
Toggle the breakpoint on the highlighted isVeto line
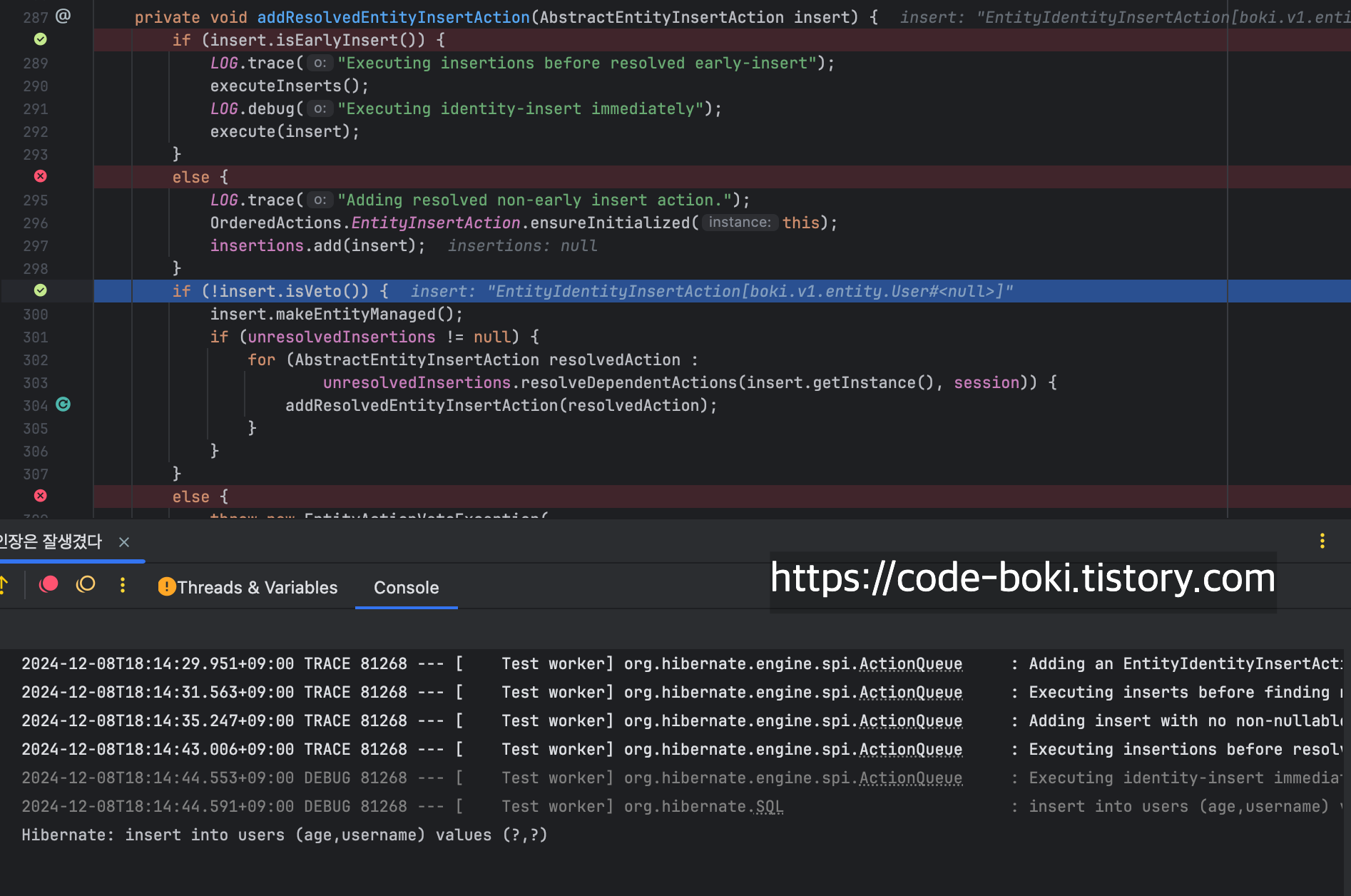[41, 290]
